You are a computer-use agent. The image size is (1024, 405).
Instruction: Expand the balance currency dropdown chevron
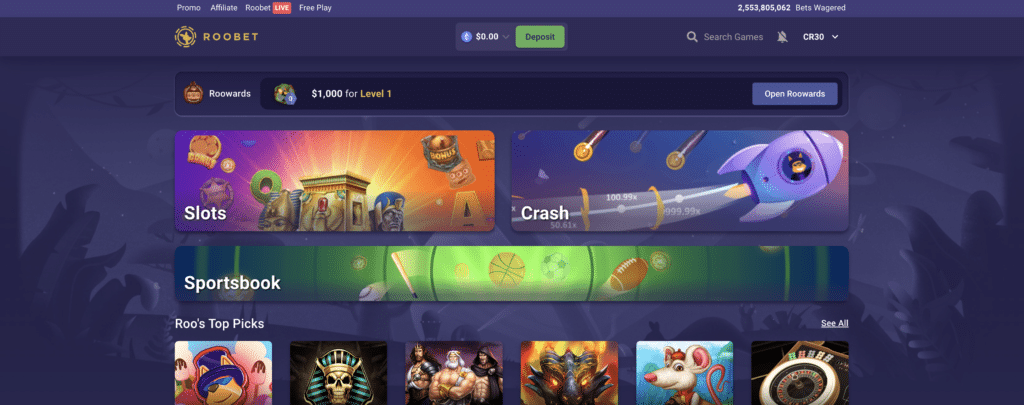tap(505, 37)
